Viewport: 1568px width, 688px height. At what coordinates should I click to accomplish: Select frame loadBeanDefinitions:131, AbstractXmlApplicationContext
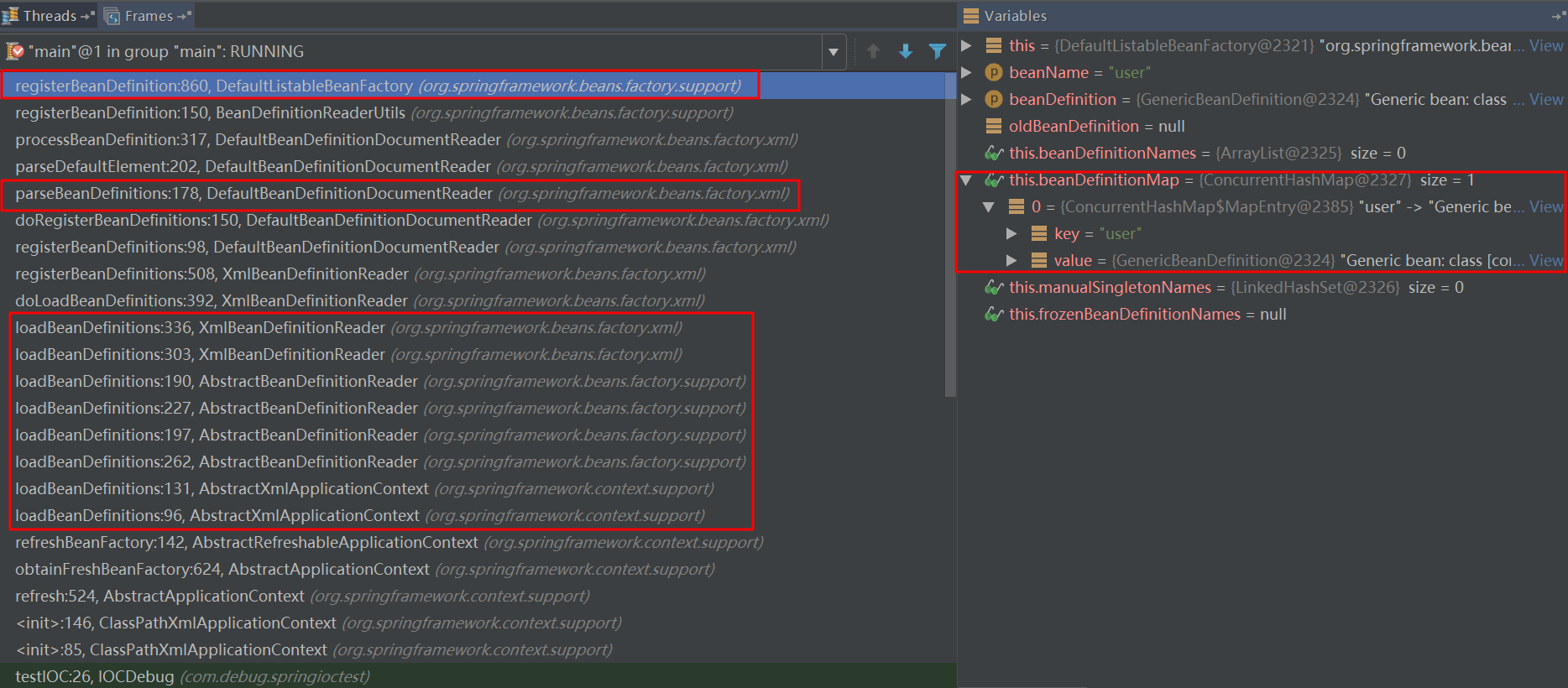tap(473, 488)
